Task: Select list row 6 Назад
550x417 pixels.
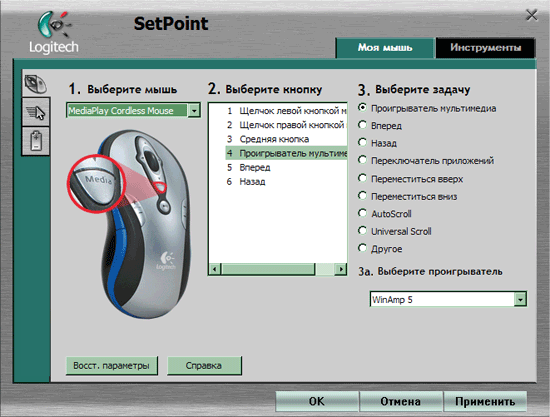Action: [286, 182]
